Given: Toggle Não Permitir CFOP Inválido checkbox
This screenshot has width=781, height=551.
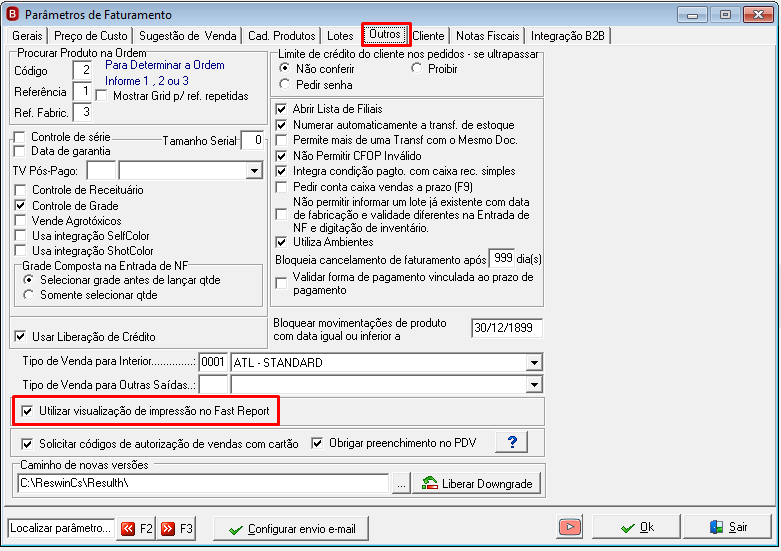Looking at the screenshot, I should 281,156.
